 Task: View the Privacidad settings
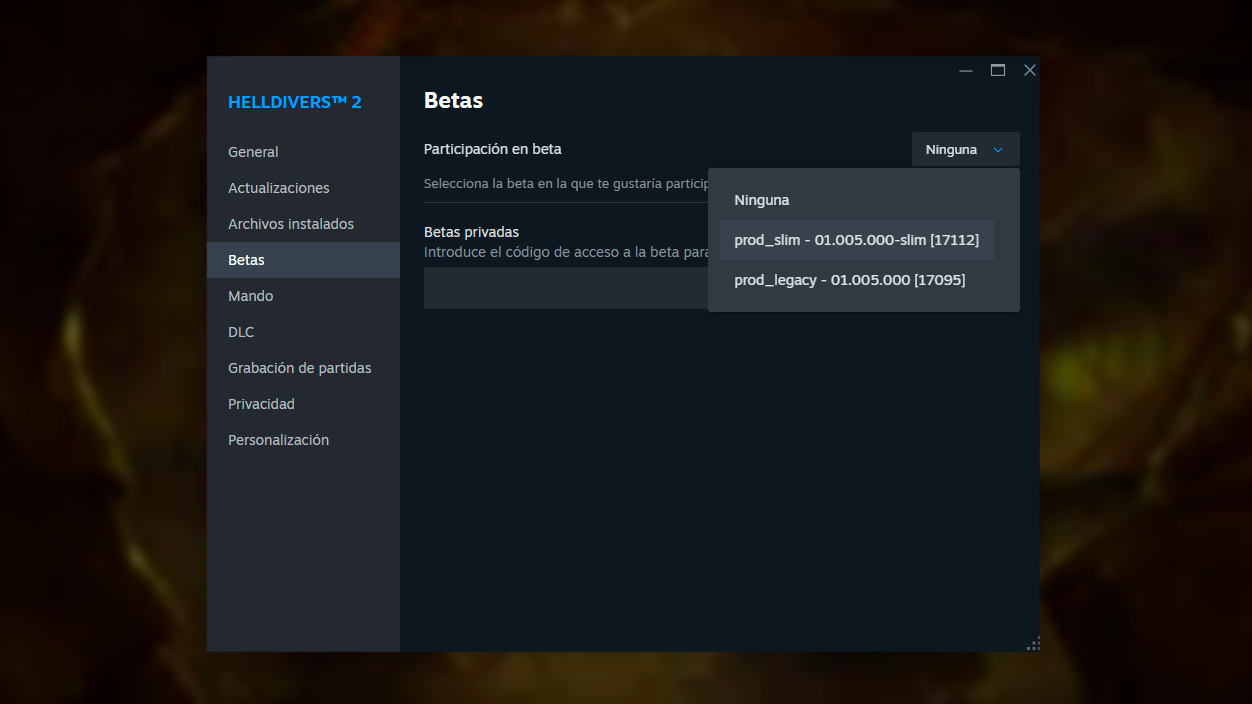coord(261,403)
